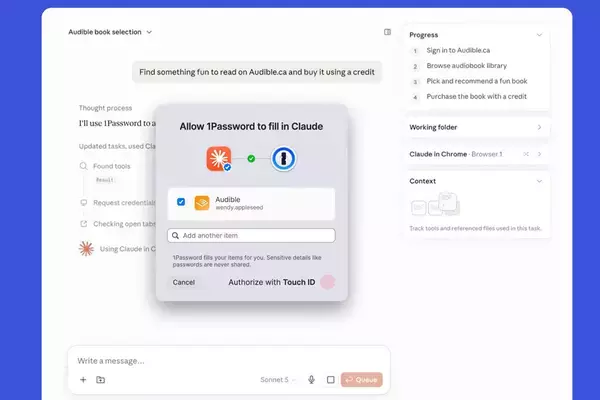The width and height of the screenshot is (600, 400).
Task: Expand Claude in Chrome section chevron
Action: point(539,154)
